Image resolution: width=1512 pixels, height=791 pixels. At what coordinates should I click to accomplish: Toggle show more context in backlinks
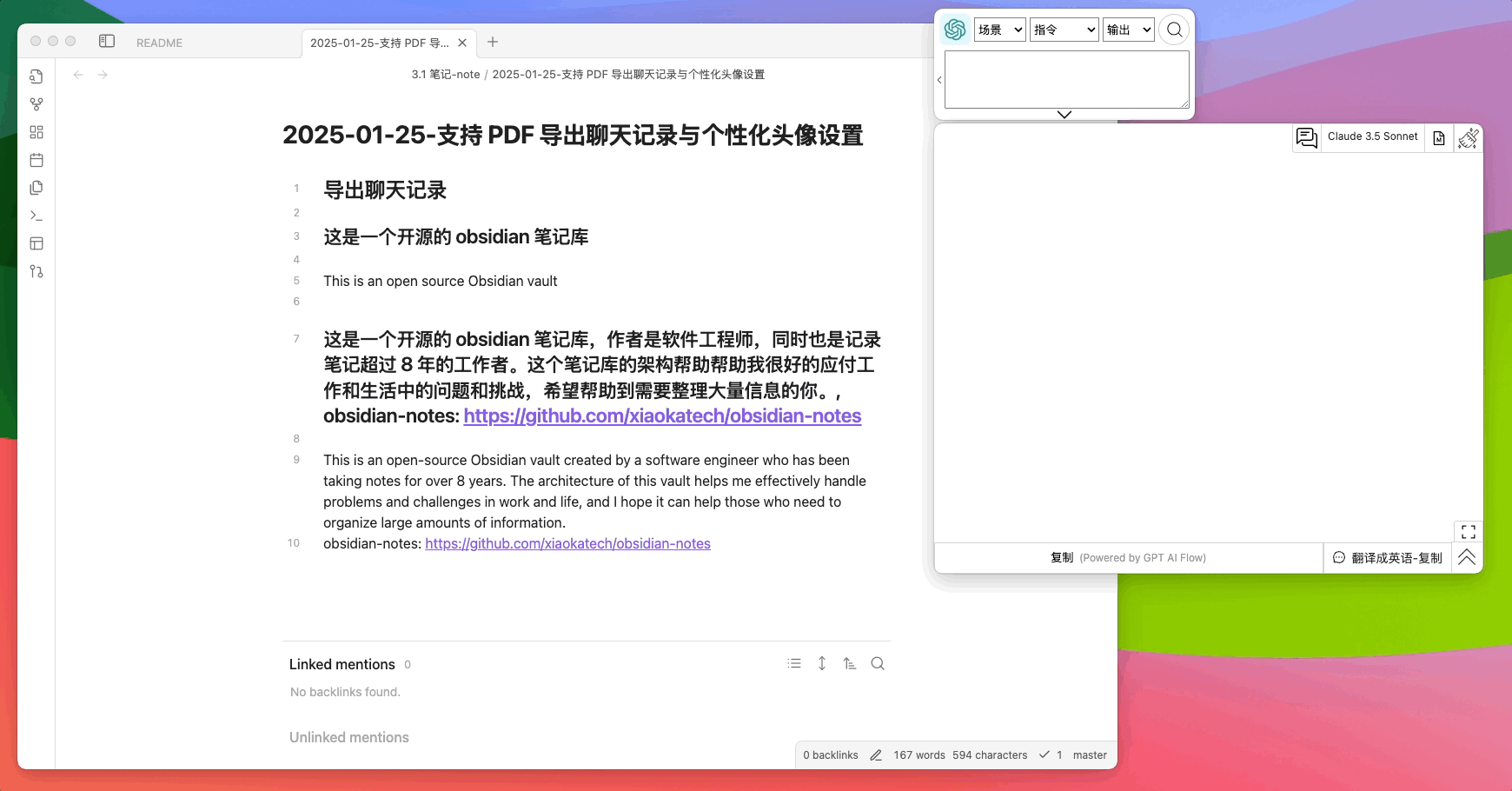[822, 663]
